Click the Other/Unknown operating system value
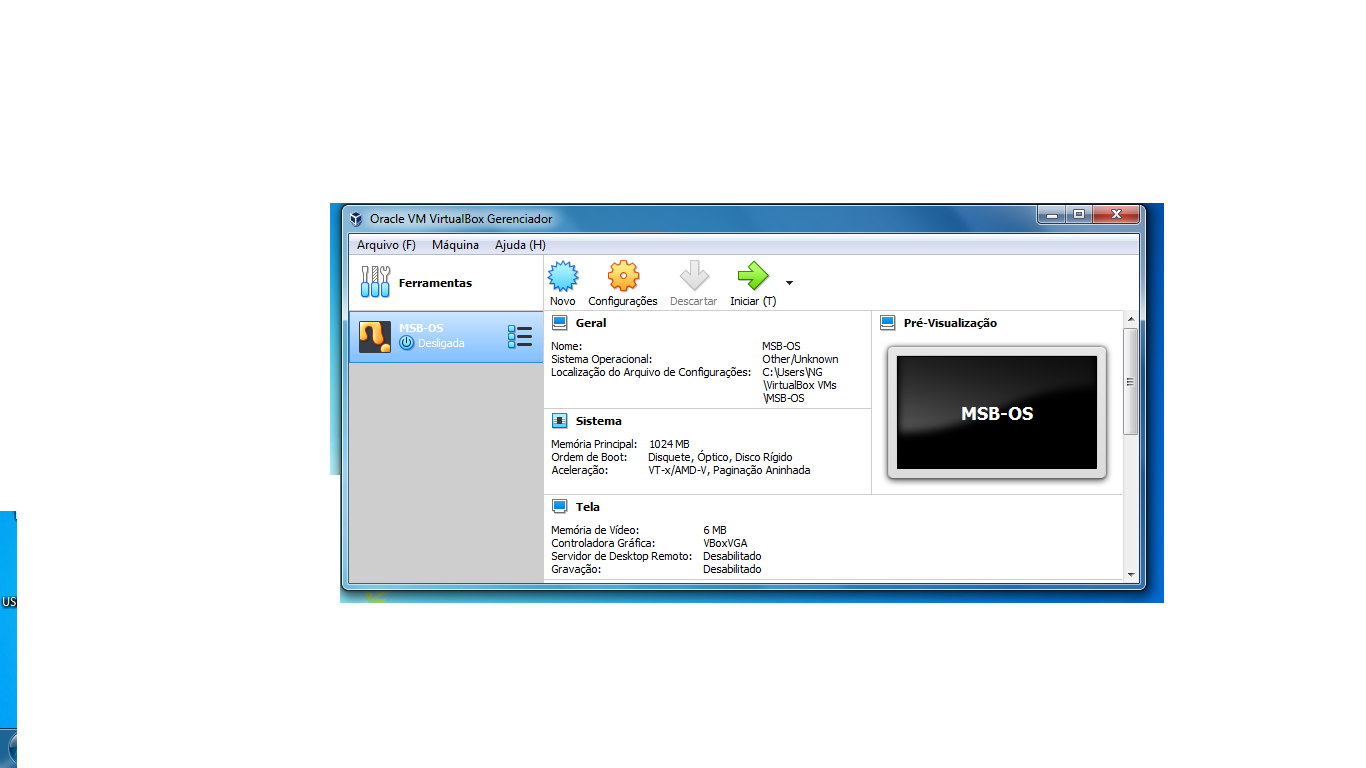Screen dimensions: 1366x768 [x=800, y=359]
